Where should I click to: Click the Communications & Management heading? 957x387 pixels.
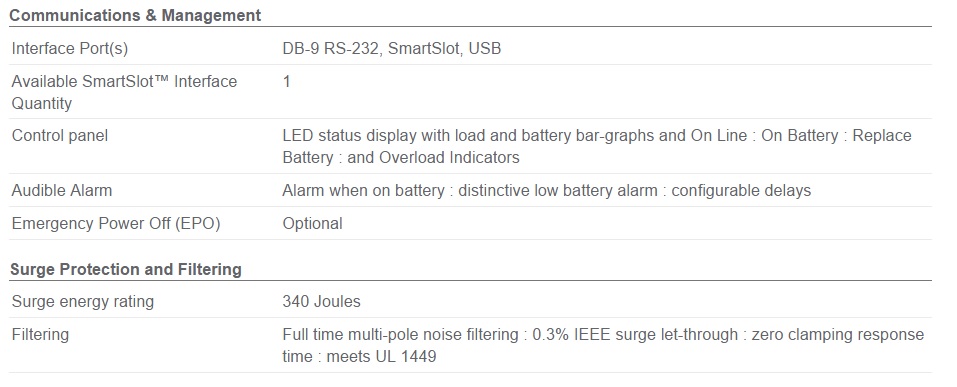135,15
